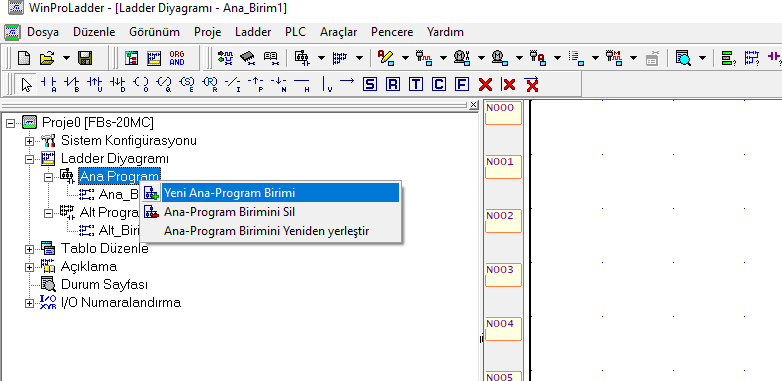Select the inverted coil Q tool
The width and height of the screenshot is (782, 381).
coord(164,84)
